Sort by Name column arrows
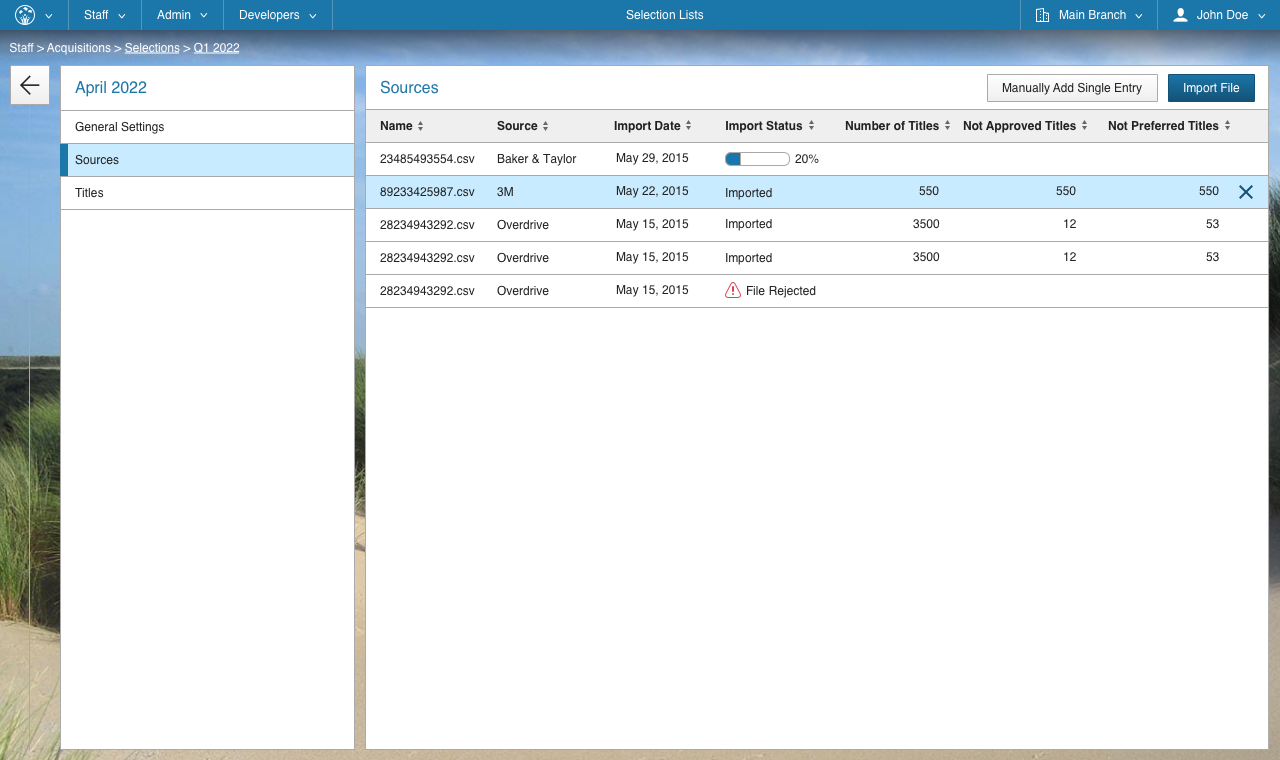 click(420, 126)
